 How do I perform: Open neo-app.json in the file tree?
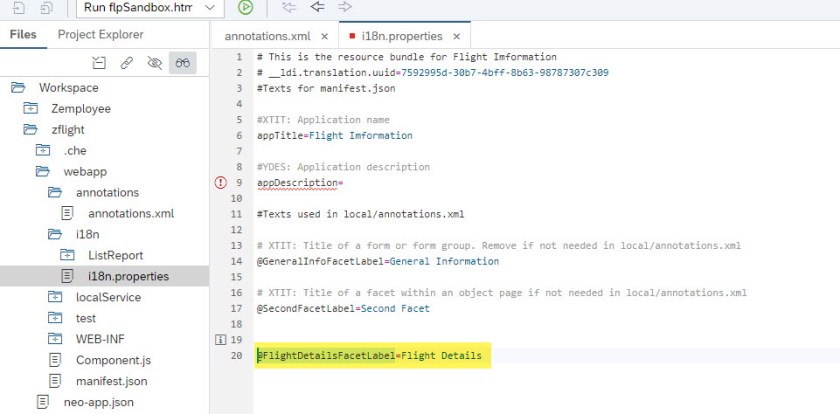99,402
